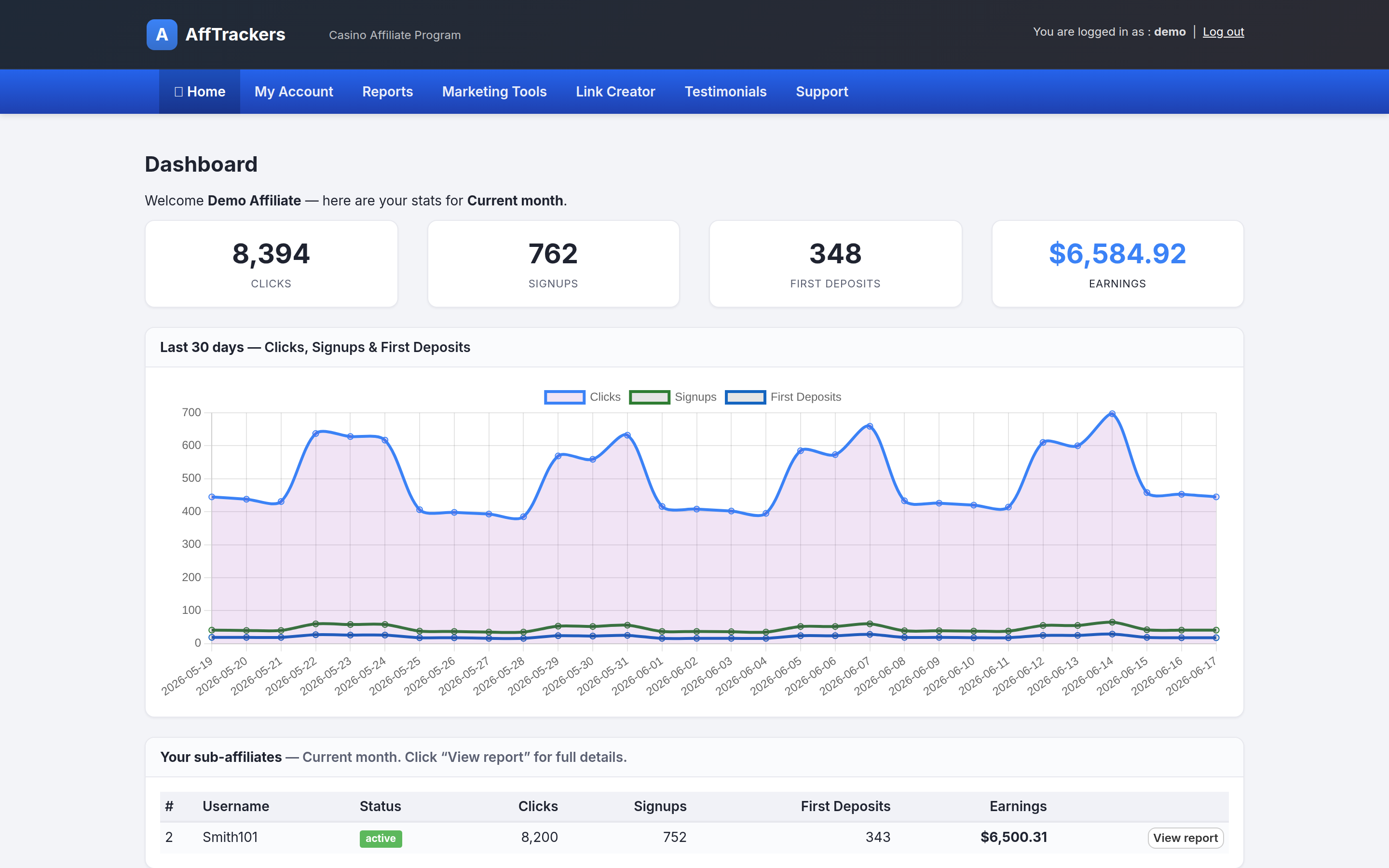
Task: Click the View report button for Smith101
Action: pyautogui.click(x=1185, y=838)
